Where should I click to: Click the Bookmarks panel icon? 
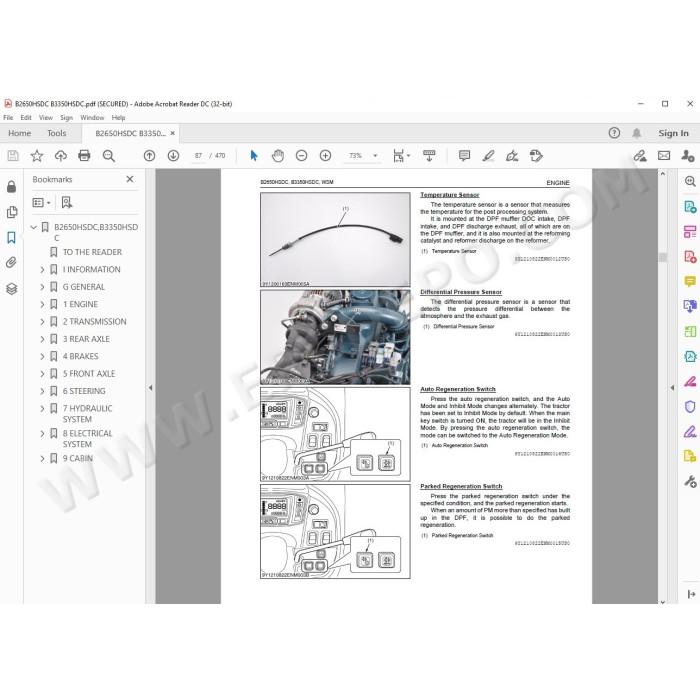(x=12, y=237)
